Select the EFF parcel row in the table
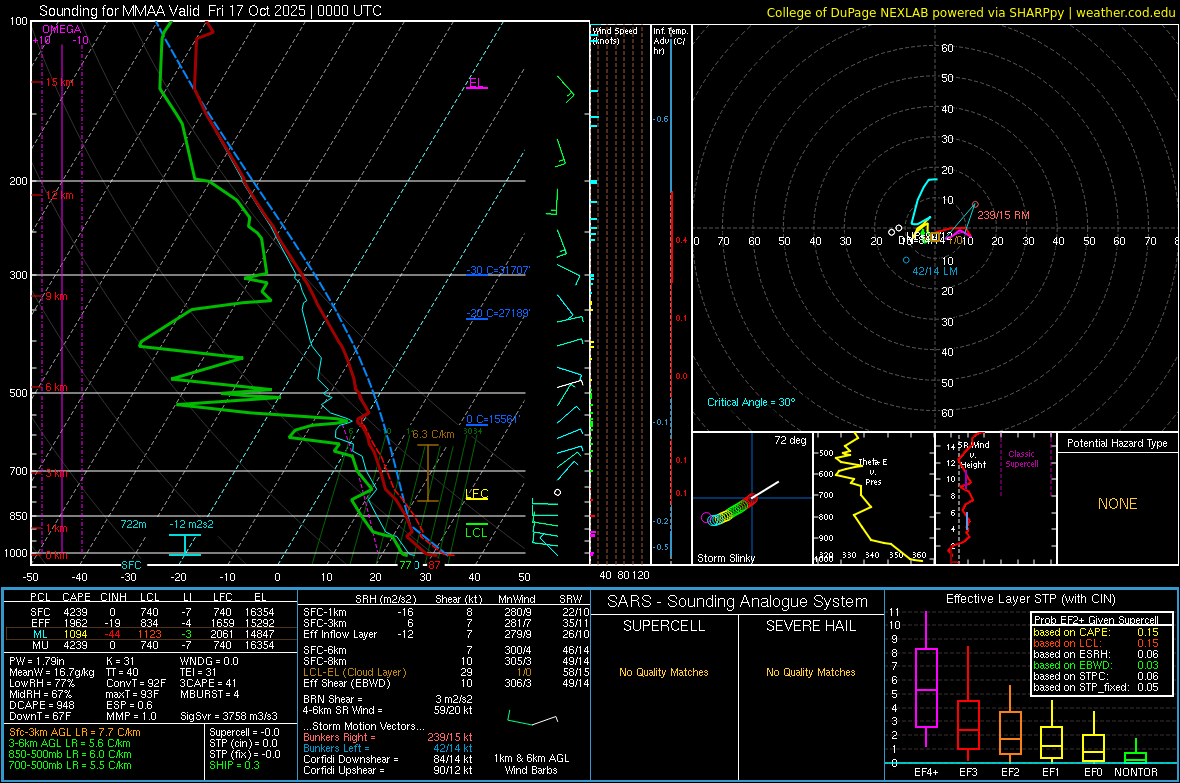The width and height of the screenshot is (1180, 783). point(151,623)
